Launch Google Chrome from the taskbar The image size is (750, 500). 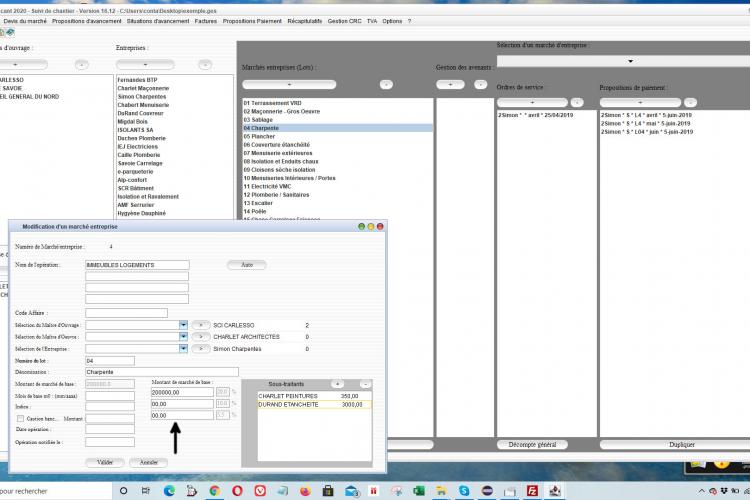pyautogui.click(x=215, y=490)
